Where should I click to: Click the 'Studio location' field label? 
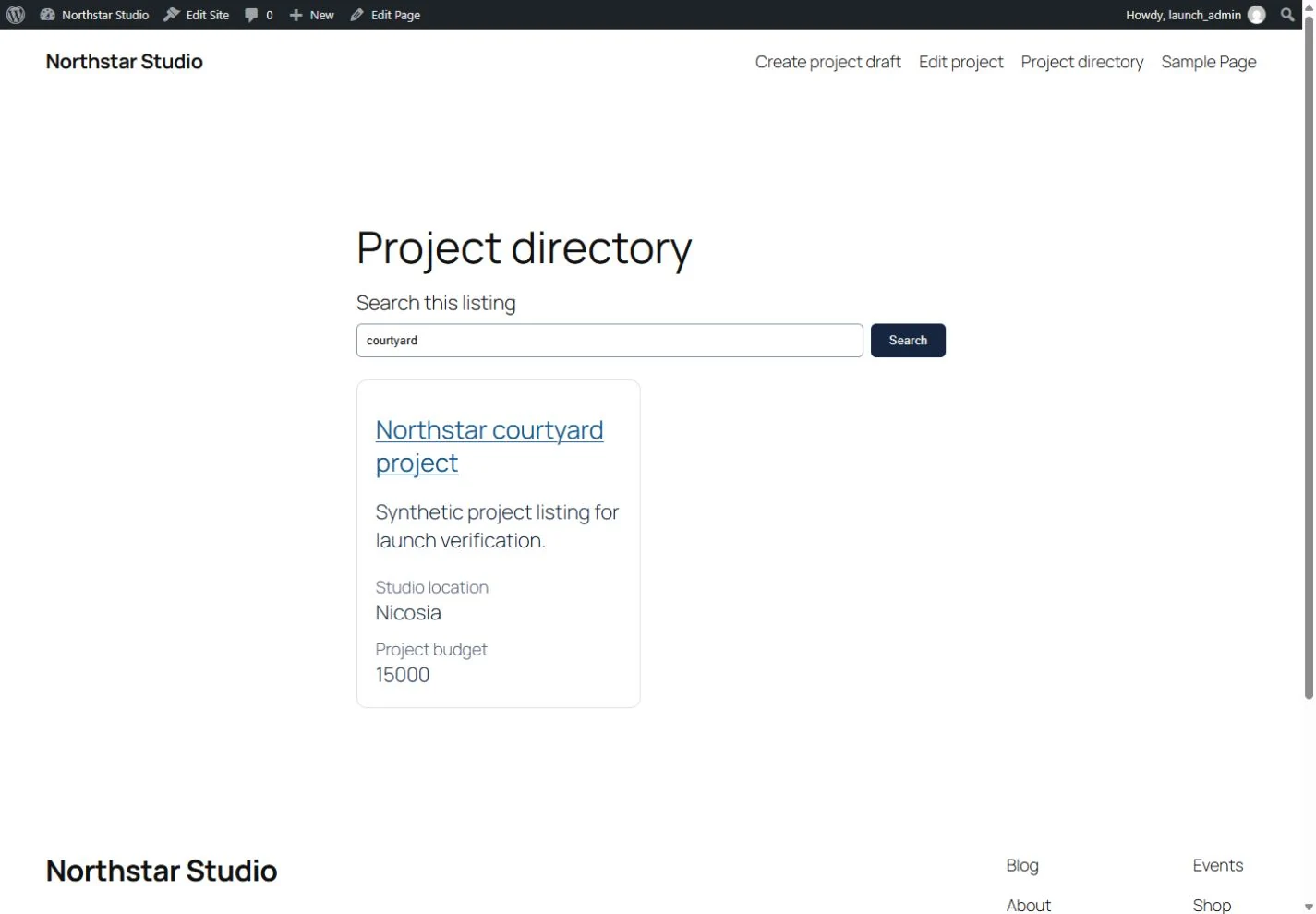tap(432, 587)
